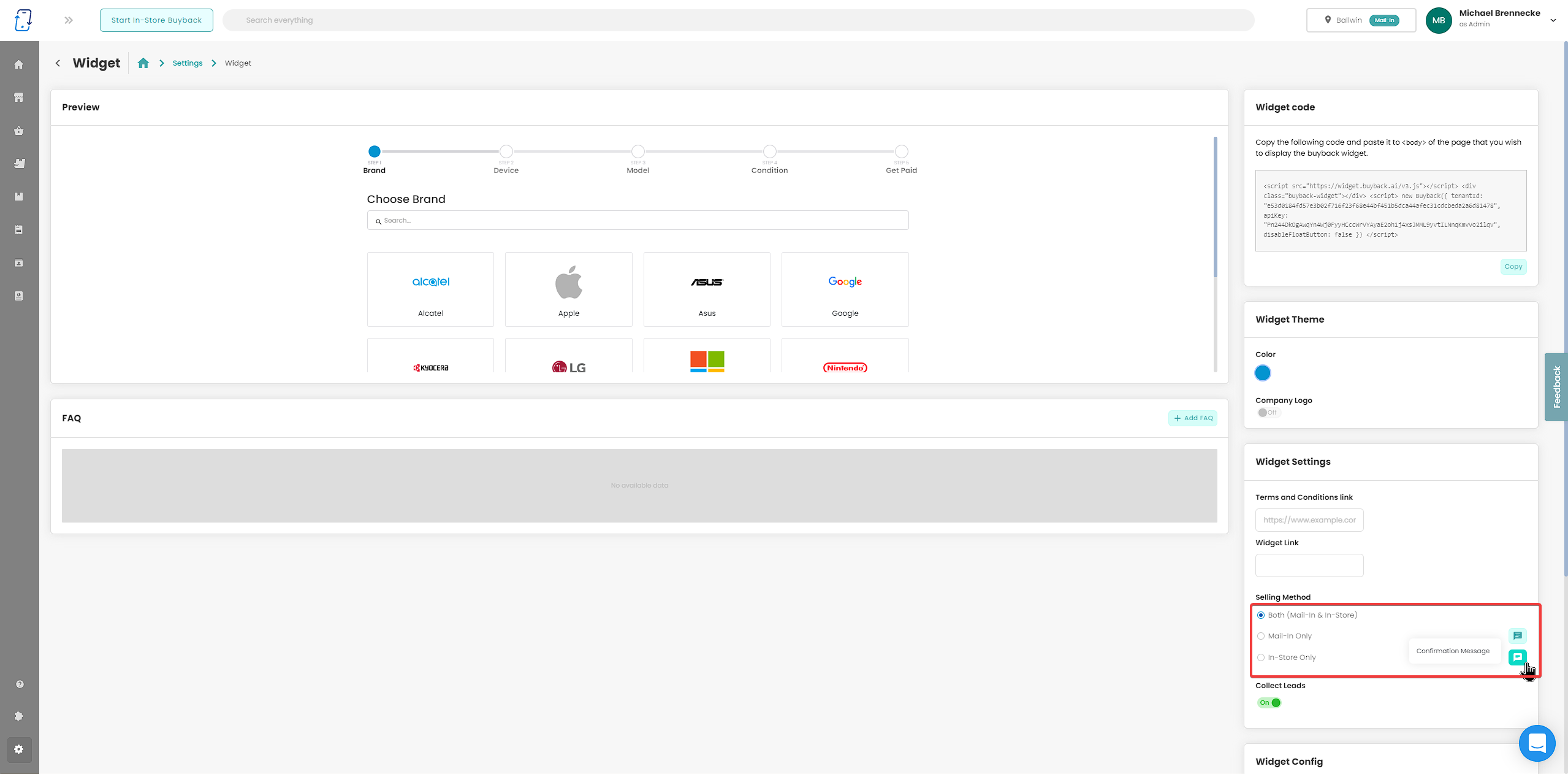Click Start In-Store Buyback button
The image size is (1568, 774).
click(x=156, y=20)
